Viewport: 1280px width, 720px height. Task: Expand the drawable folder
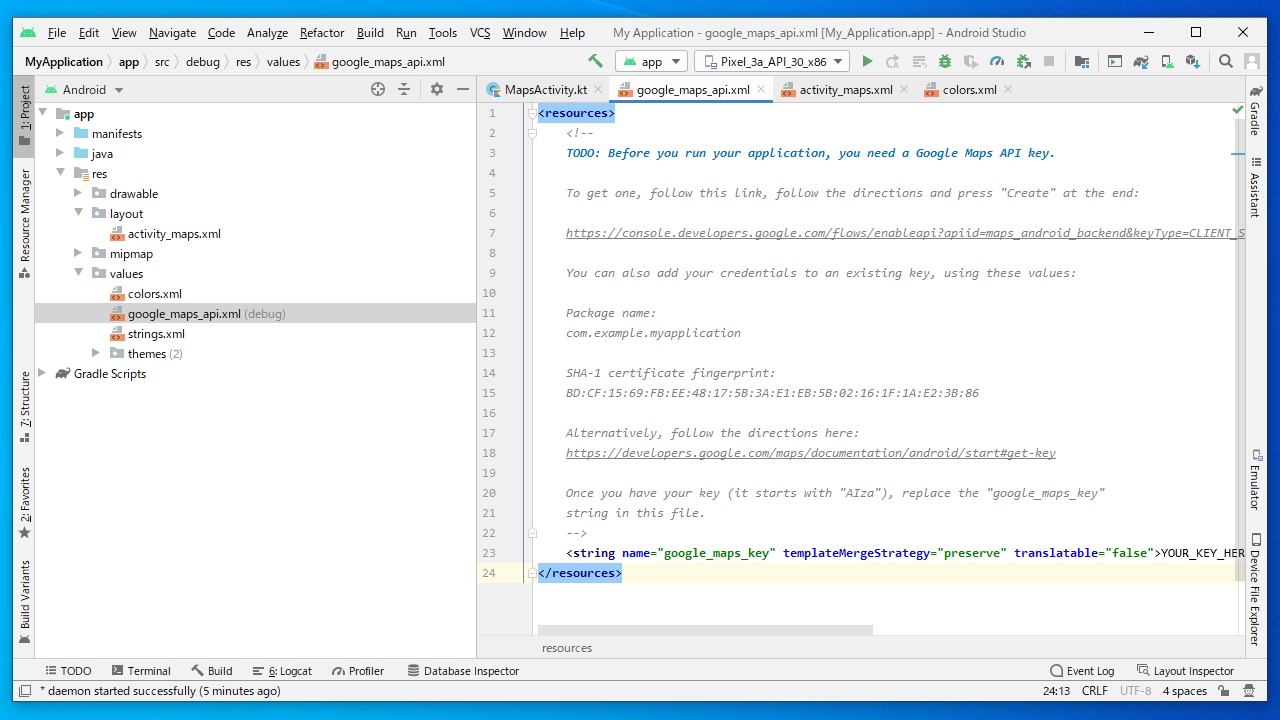[x=78, y=193]
